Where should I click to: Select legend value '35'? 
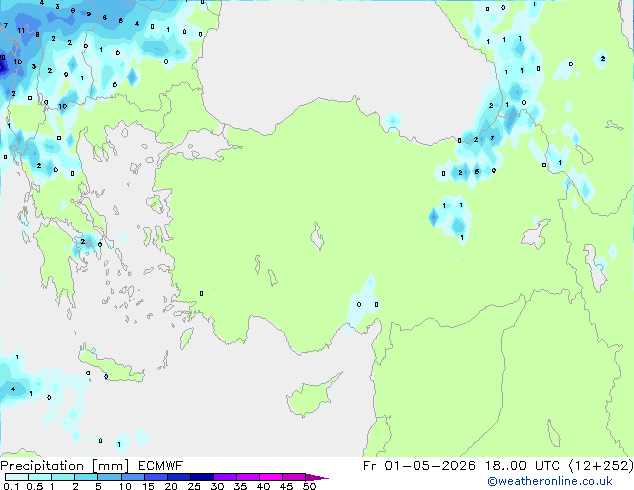point(240,486)
